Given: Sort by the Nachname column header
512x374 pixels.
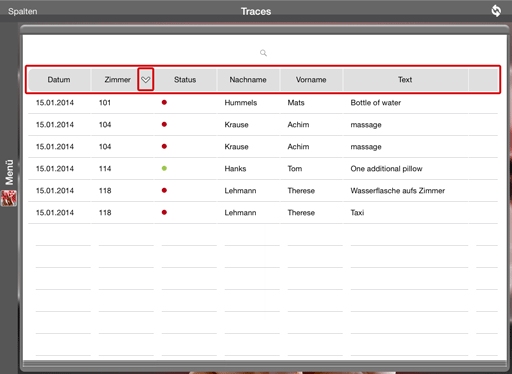Looking at the screenshot, I should [x=248, y=80].
